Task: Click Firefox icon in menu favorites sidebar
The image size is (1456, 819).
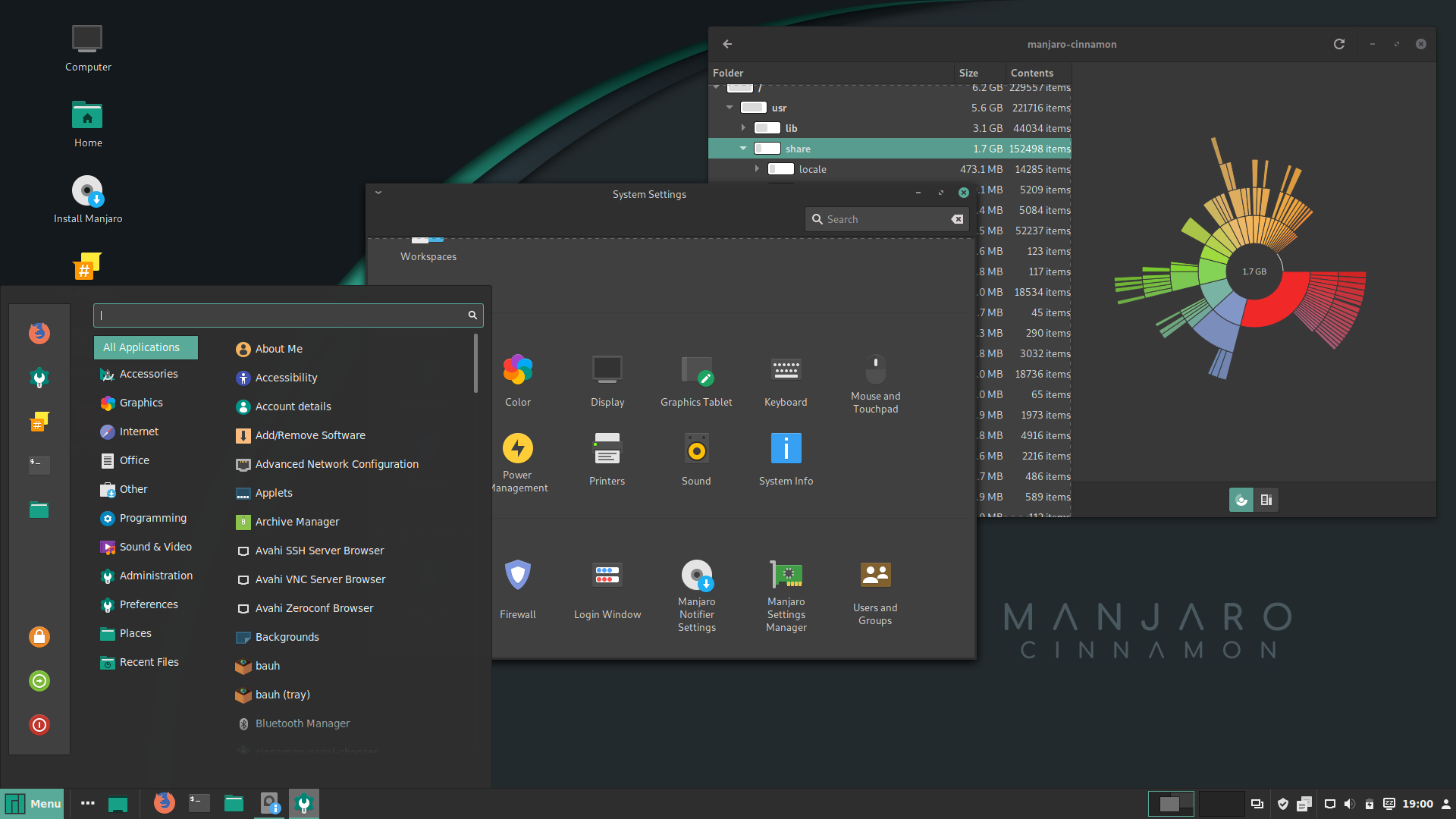Action: 39,333
